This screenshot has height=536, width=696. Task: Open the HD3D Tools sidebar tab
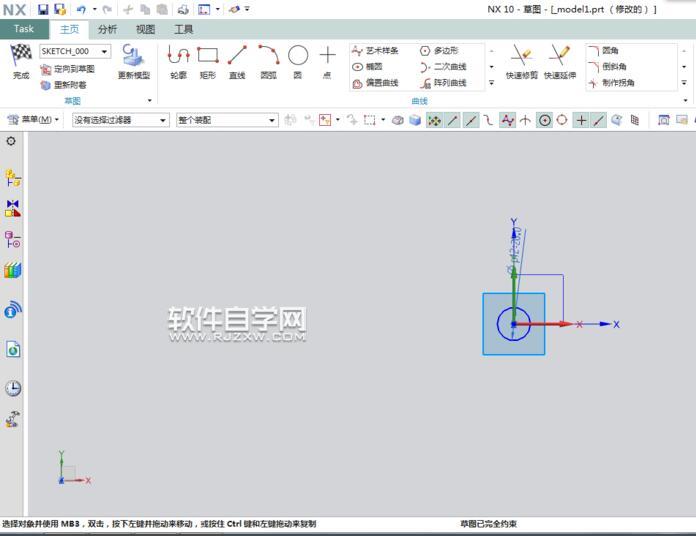pyautogui.click(x=13, y=310)
